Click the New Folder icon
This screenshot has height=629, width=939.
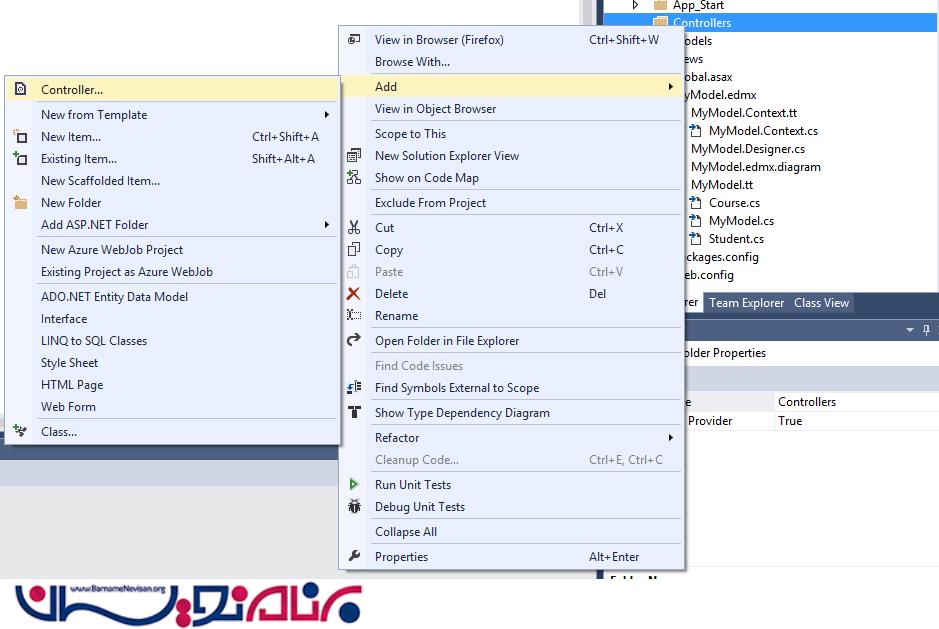click(20, 203)
